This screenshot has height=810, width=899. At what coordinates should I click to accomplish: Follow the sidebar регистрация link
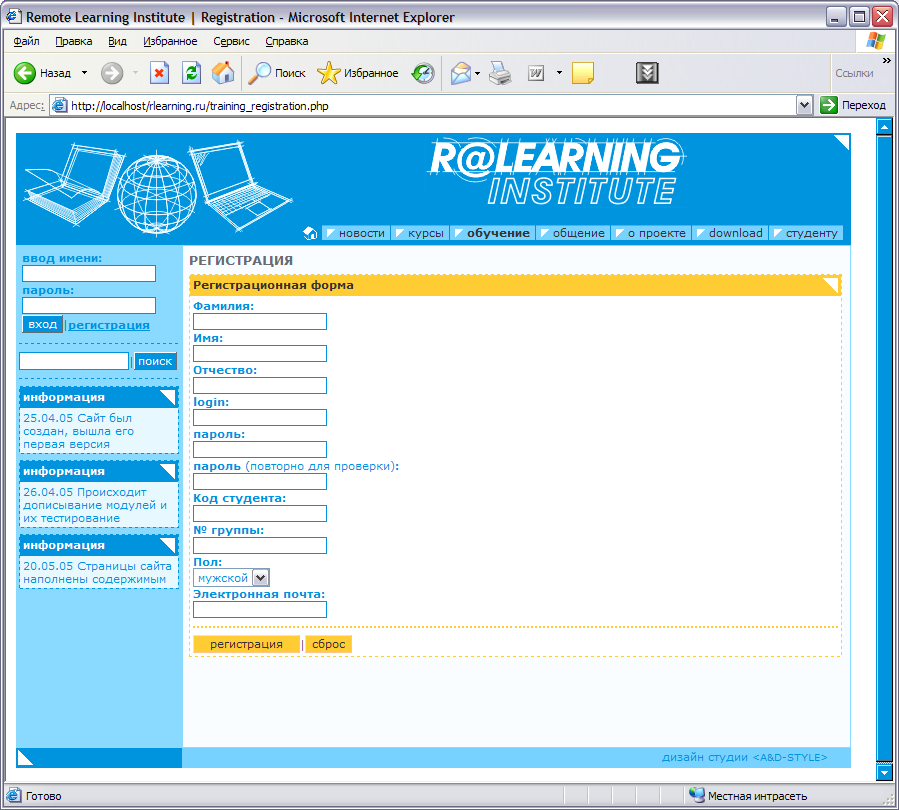point(109,325)
